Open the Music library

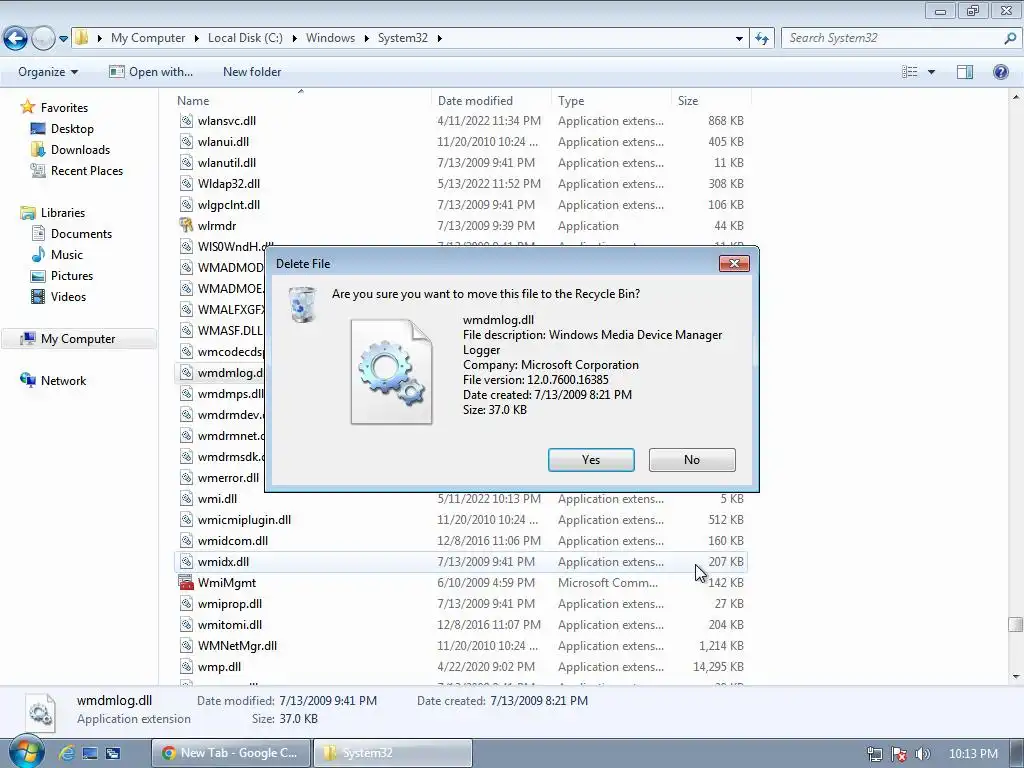[x=67, y=255]
